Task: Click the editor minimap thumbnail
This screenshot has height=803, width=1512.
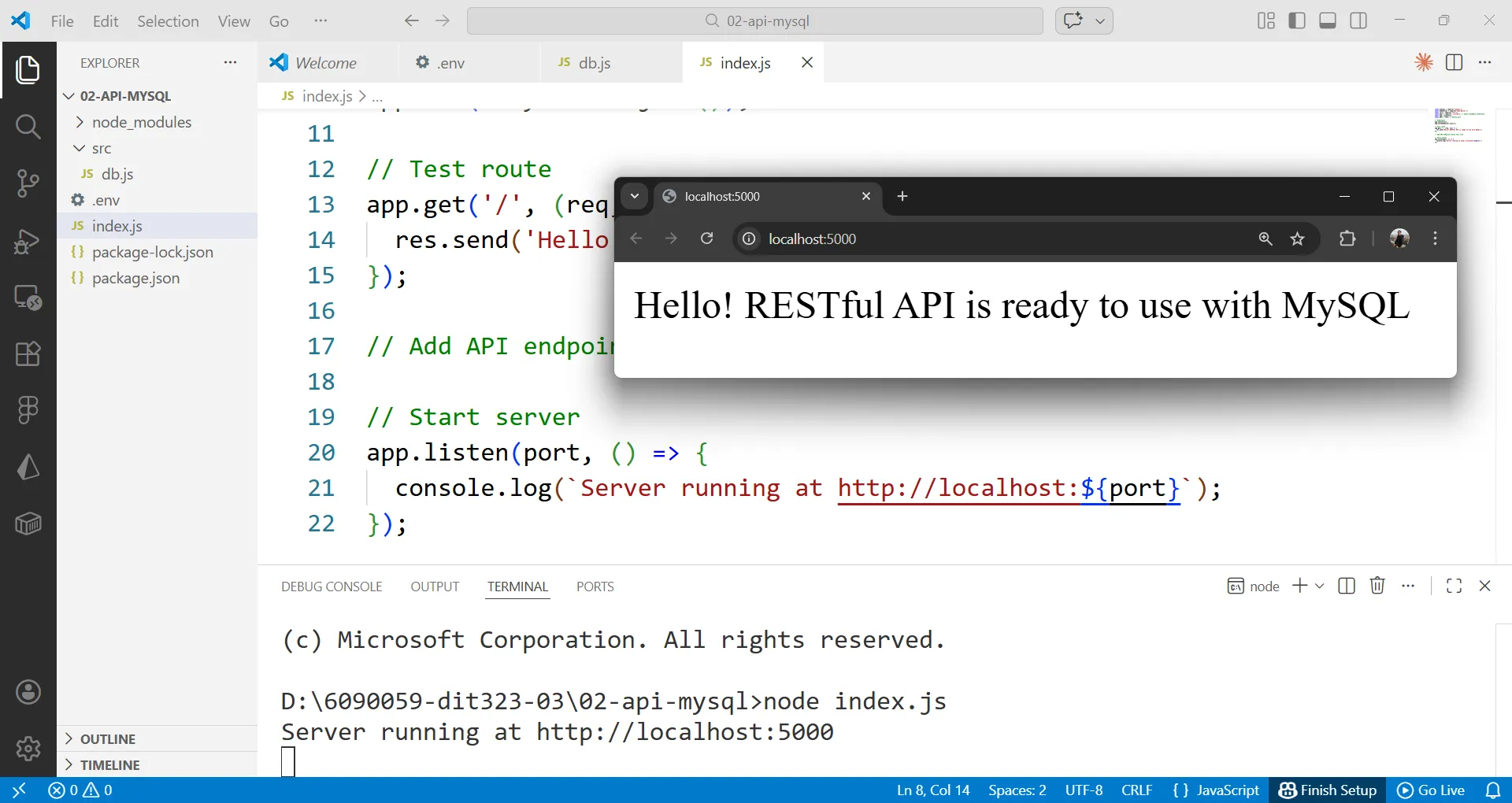Action: coord(1458,124)
